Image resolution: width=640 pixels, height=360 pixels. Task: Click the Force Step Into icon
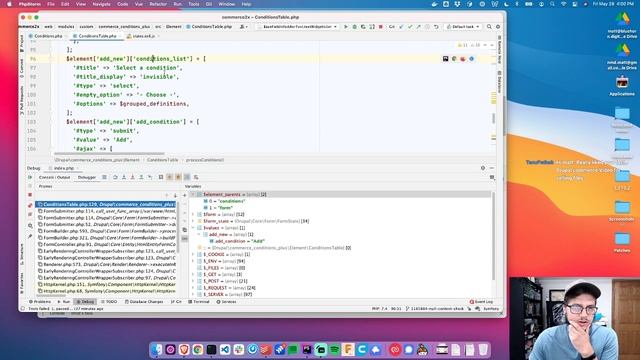pos(132,177)
